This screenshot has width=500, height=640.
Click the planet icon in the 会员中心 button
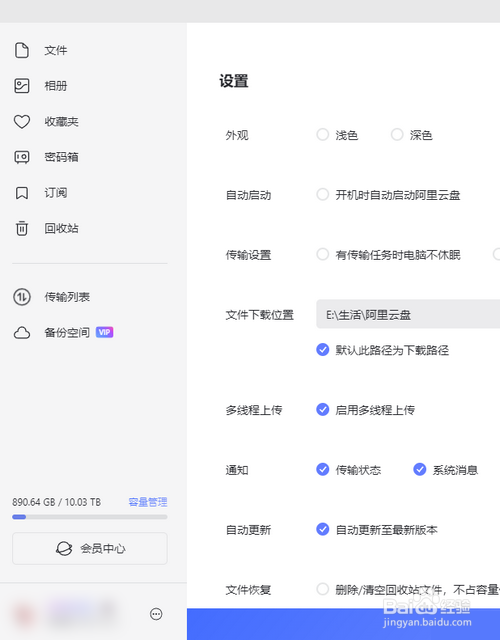click(x=64, y=548)
